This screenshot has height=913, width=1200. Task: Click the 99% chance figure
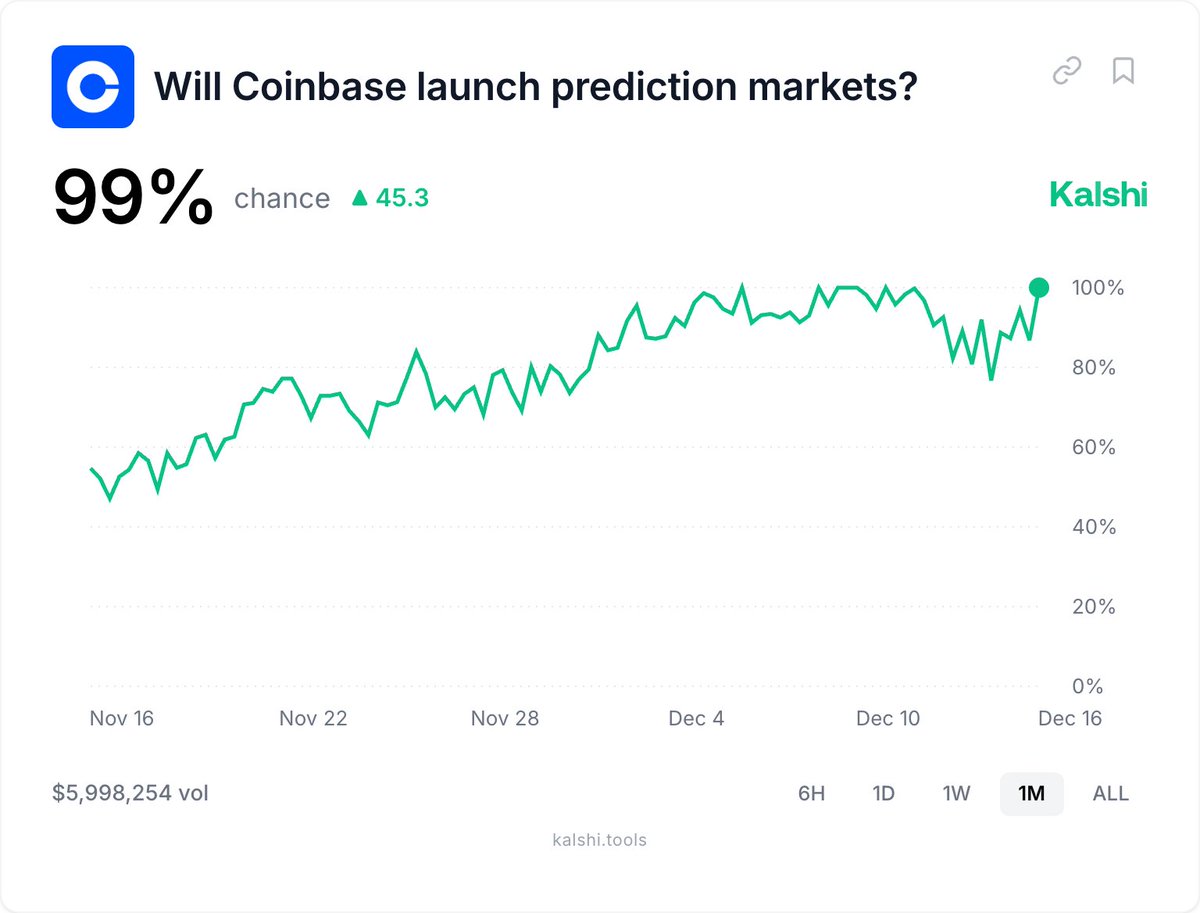tap(133, 198)
